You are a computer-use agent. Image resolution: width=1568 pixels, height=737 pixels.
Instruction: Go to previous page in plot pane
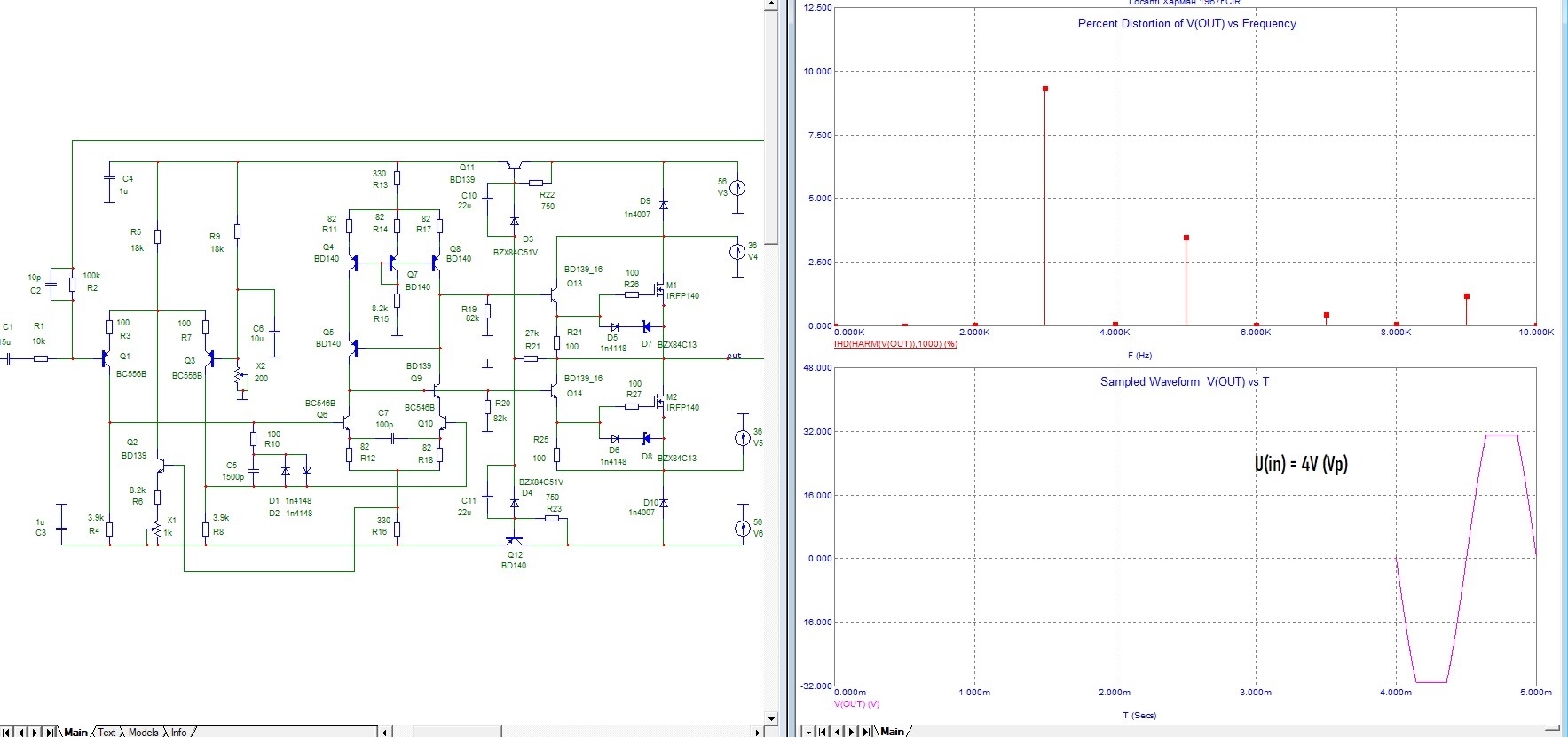[837, 732]
